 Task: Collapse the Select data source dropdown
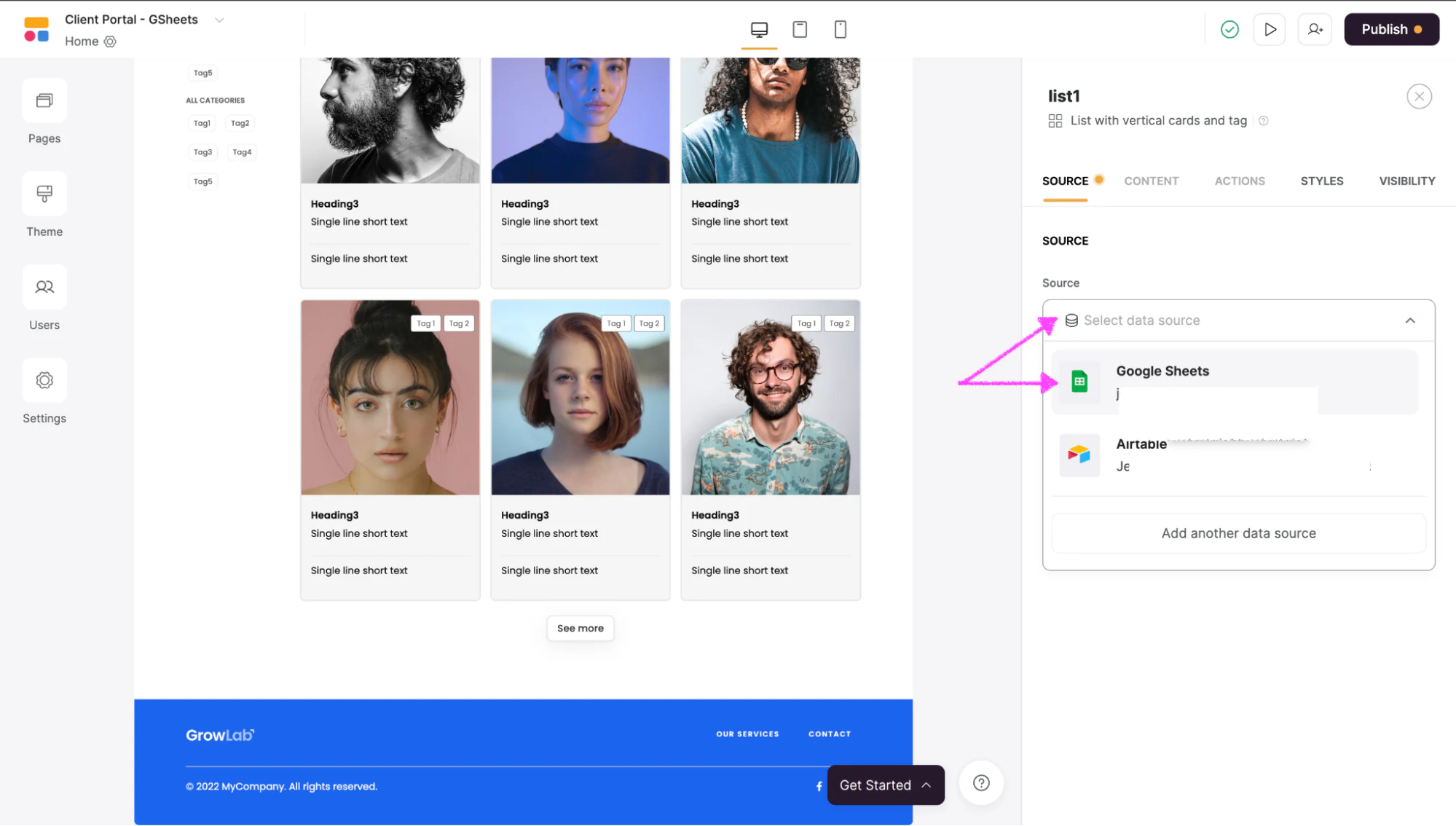pyautogui.click(x=1410, y=320)
